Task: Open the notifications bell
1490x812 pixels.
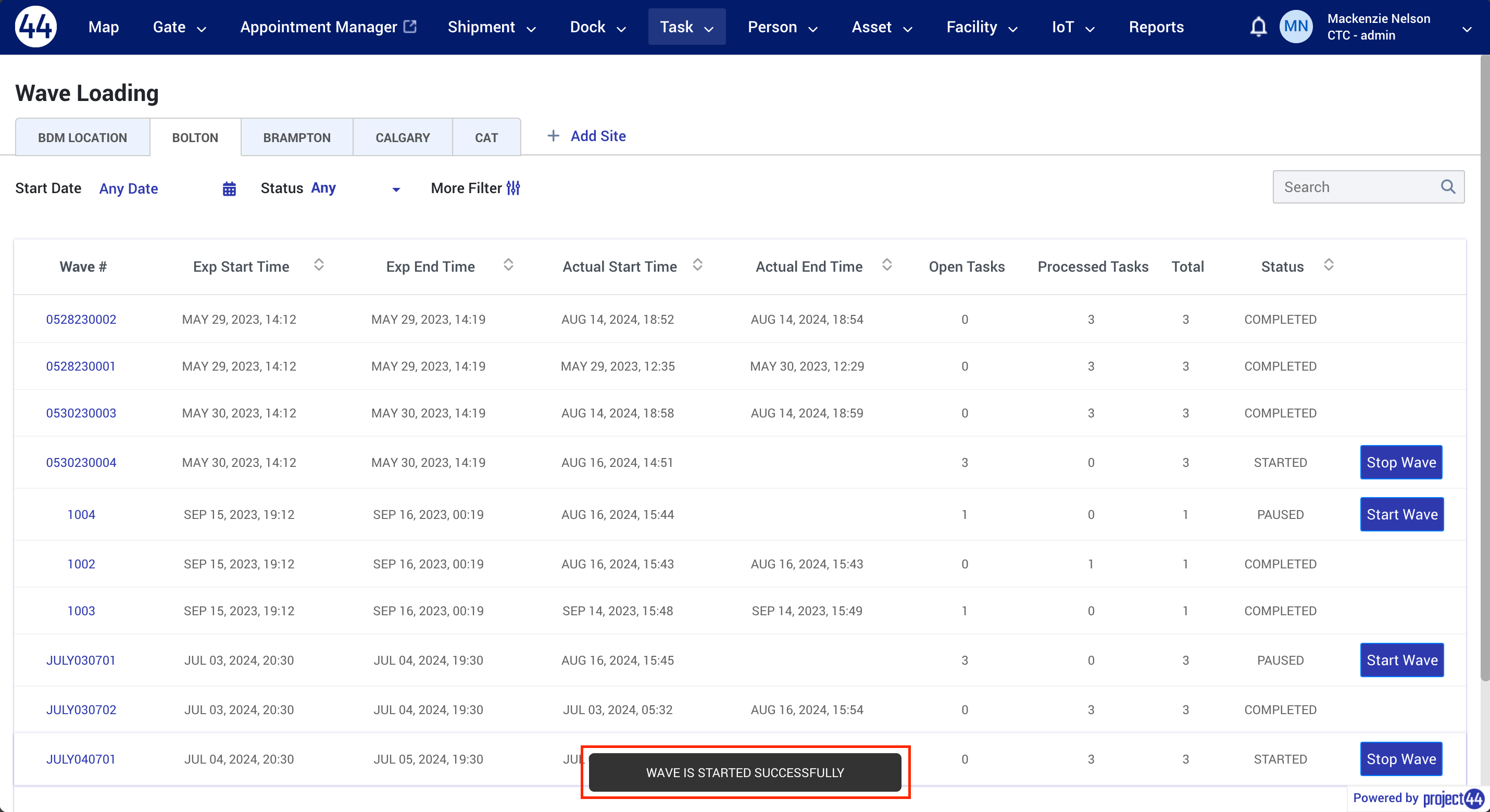Action: (1258, 27)
